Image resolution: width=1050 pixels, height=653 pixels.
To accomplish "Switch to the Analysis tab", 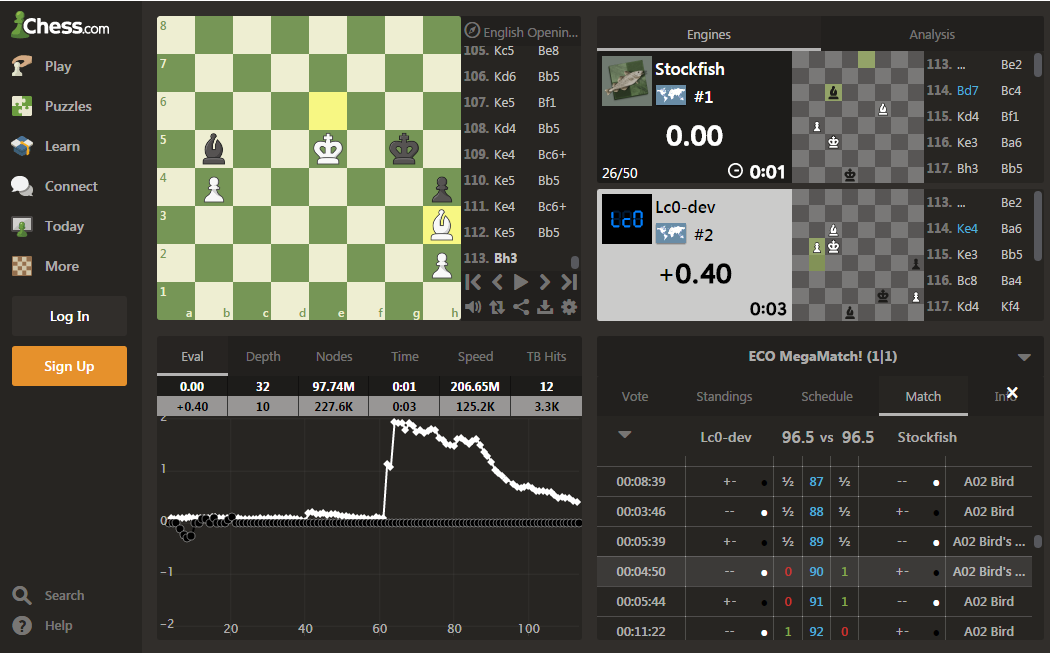I will tap(932, 34).
